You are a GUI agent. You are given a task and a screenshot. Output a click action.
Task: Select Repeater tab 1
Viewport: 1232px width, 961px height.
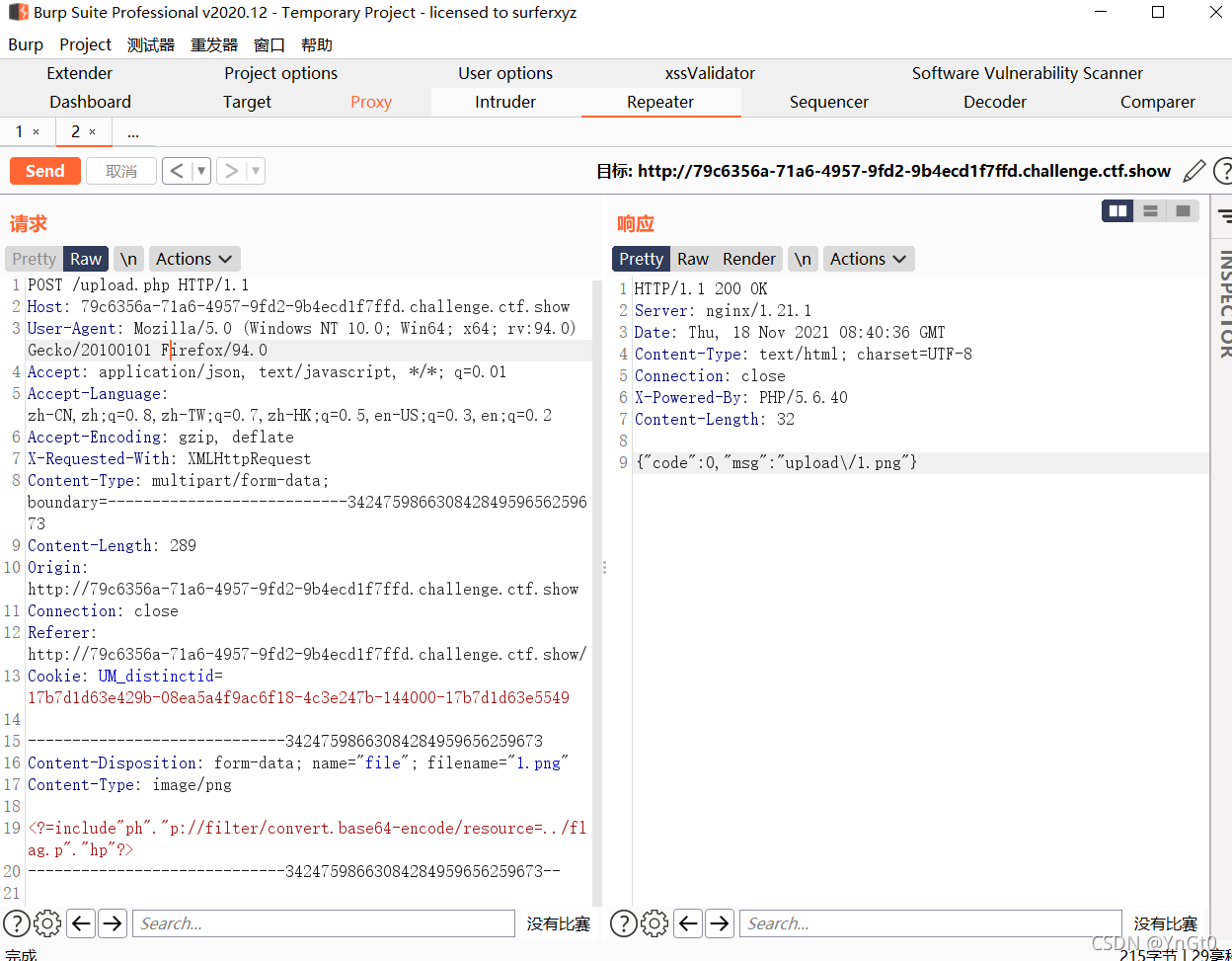tap(20, 131)
